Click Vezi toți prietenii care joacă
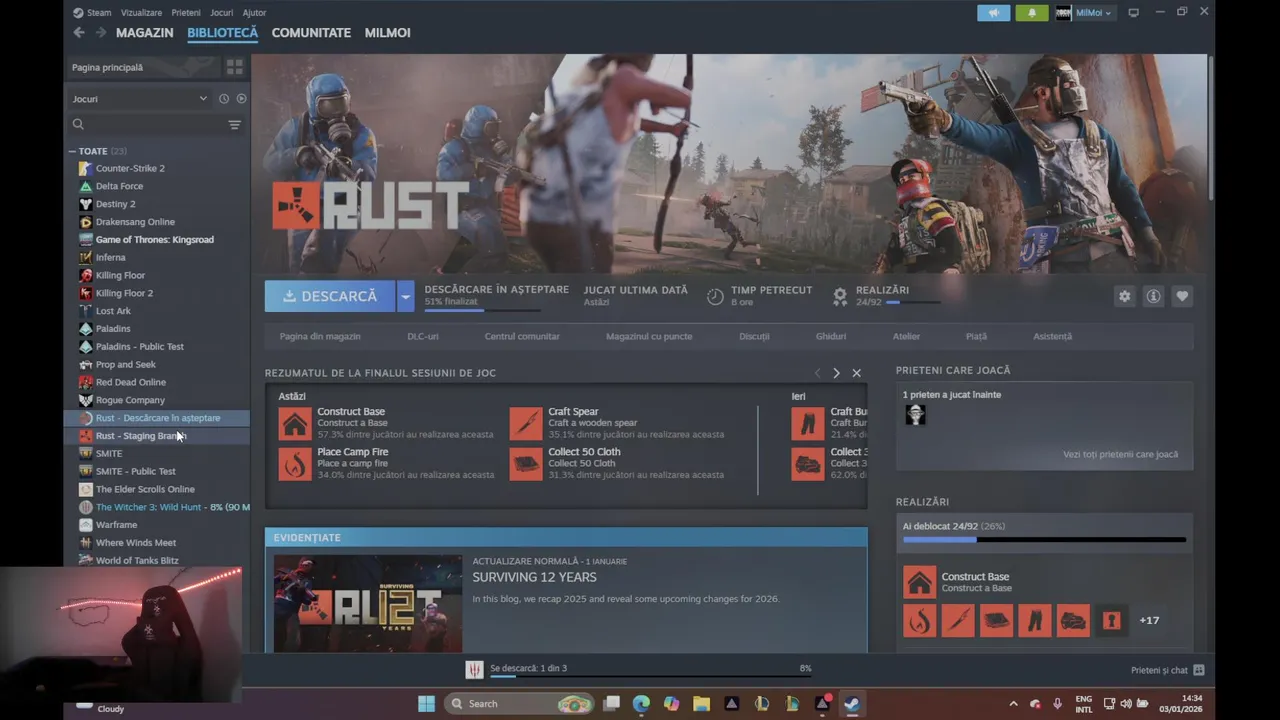This screenshot has width=1280, height=720. point(1120,454)
